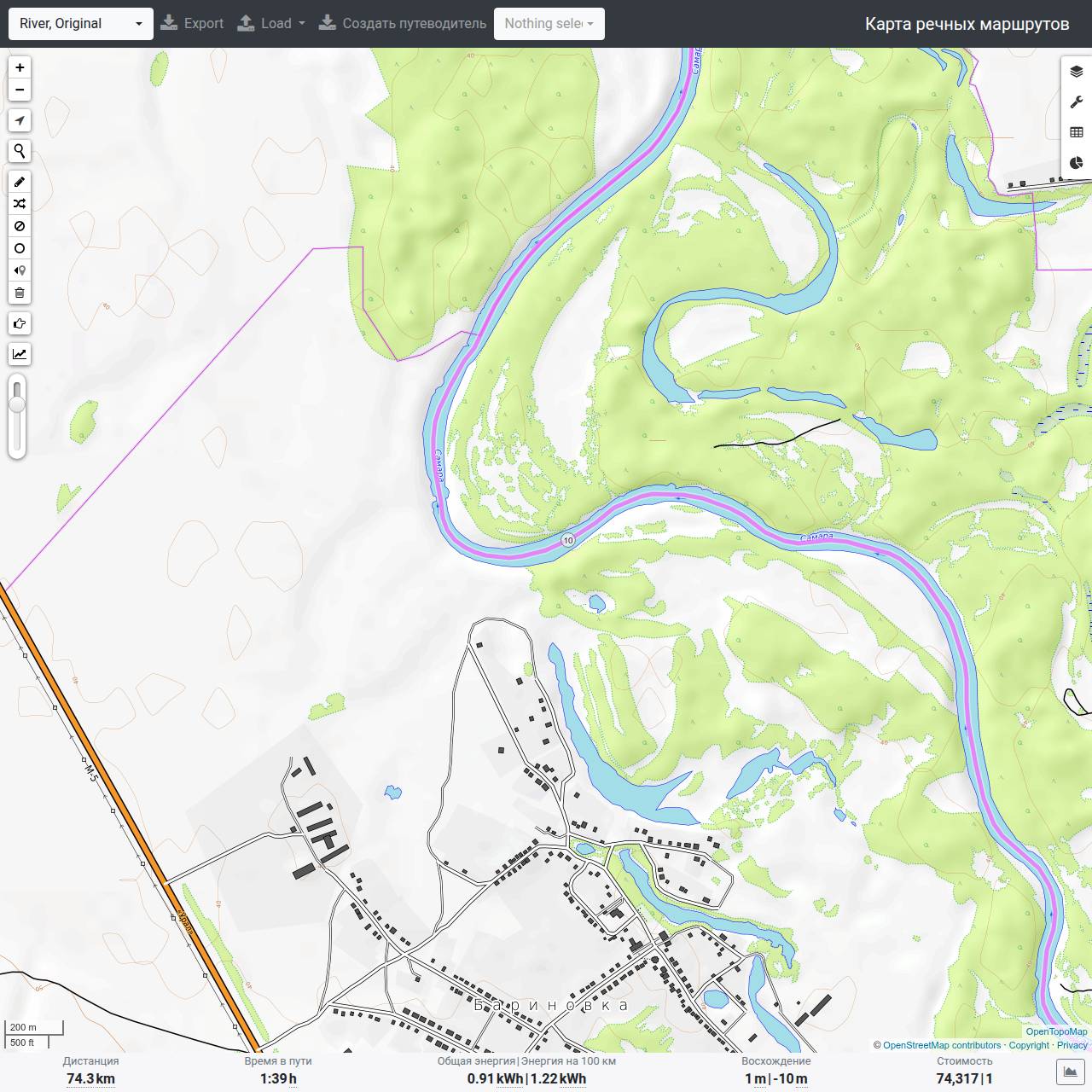Open the elevation chart line-graph icon
This screenshot has height=1092, width=1092.
coord(20,354)
